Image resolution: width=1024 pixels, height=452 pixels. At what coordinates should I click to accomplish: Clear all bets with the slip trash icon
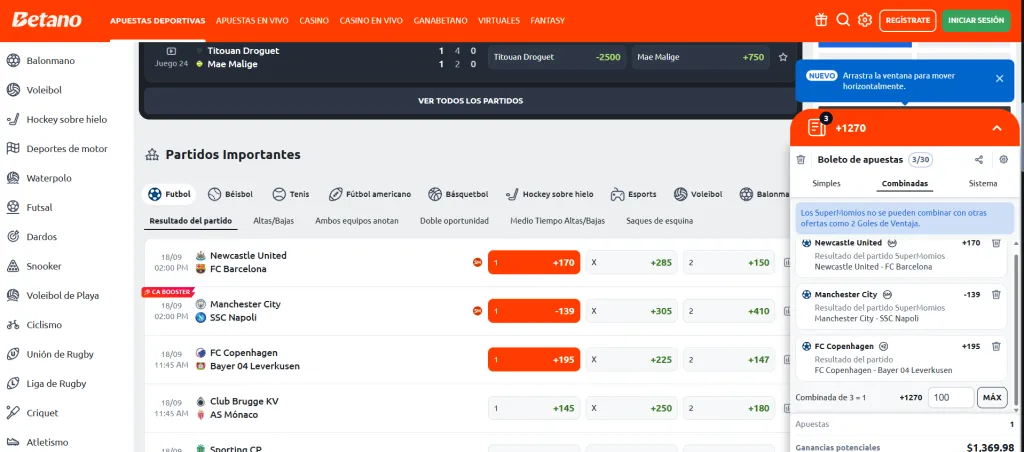801,159
